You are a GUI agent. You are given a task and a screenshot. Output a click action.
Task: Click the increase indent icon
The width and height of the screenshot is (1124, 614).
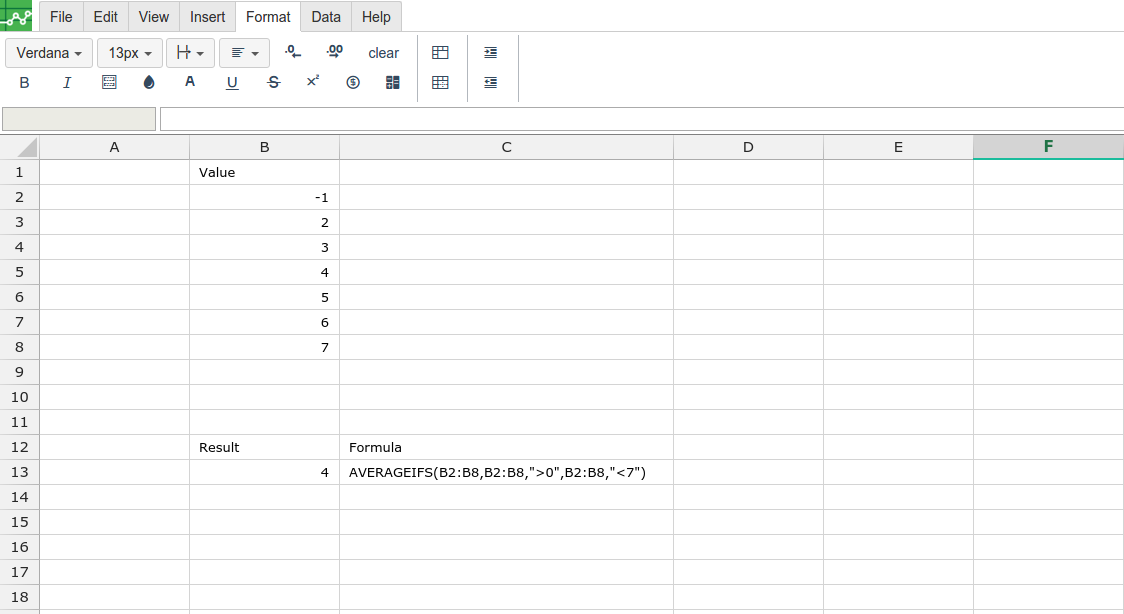(490, 53)
